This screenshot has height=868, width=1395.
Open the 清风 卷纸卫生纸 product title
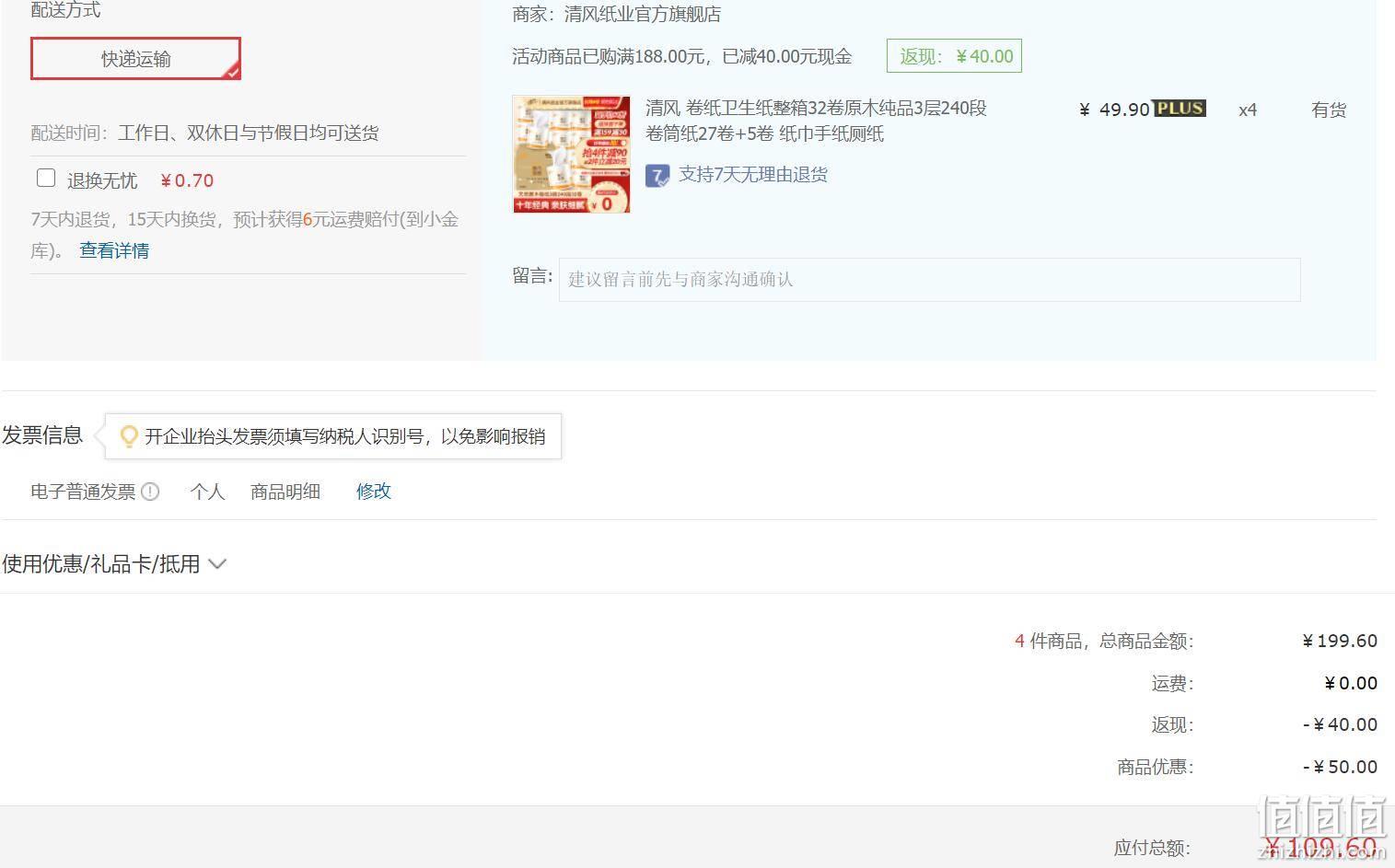click(x=816, y=121)
